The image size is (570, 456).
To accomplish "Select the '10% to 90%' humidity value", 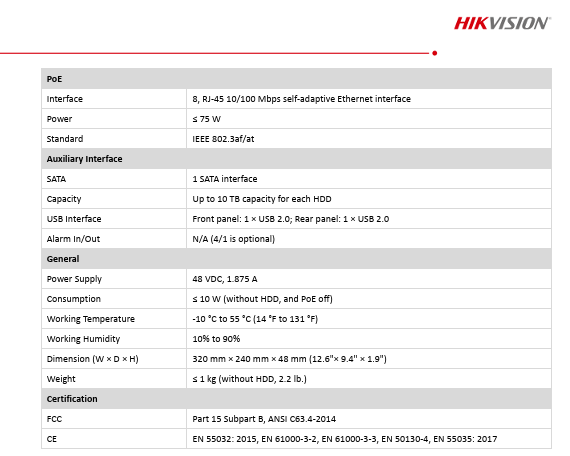I will pos(216,339).
